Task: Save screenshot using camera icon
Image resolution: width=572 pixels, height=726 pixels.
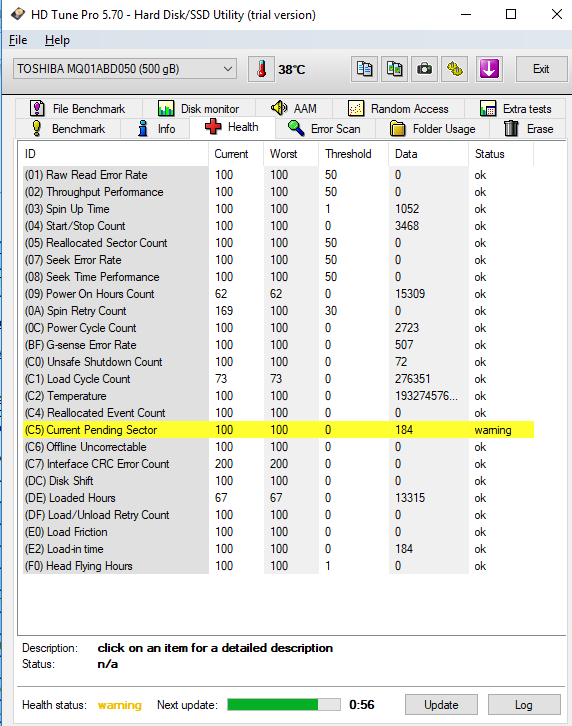Action: 425,69
